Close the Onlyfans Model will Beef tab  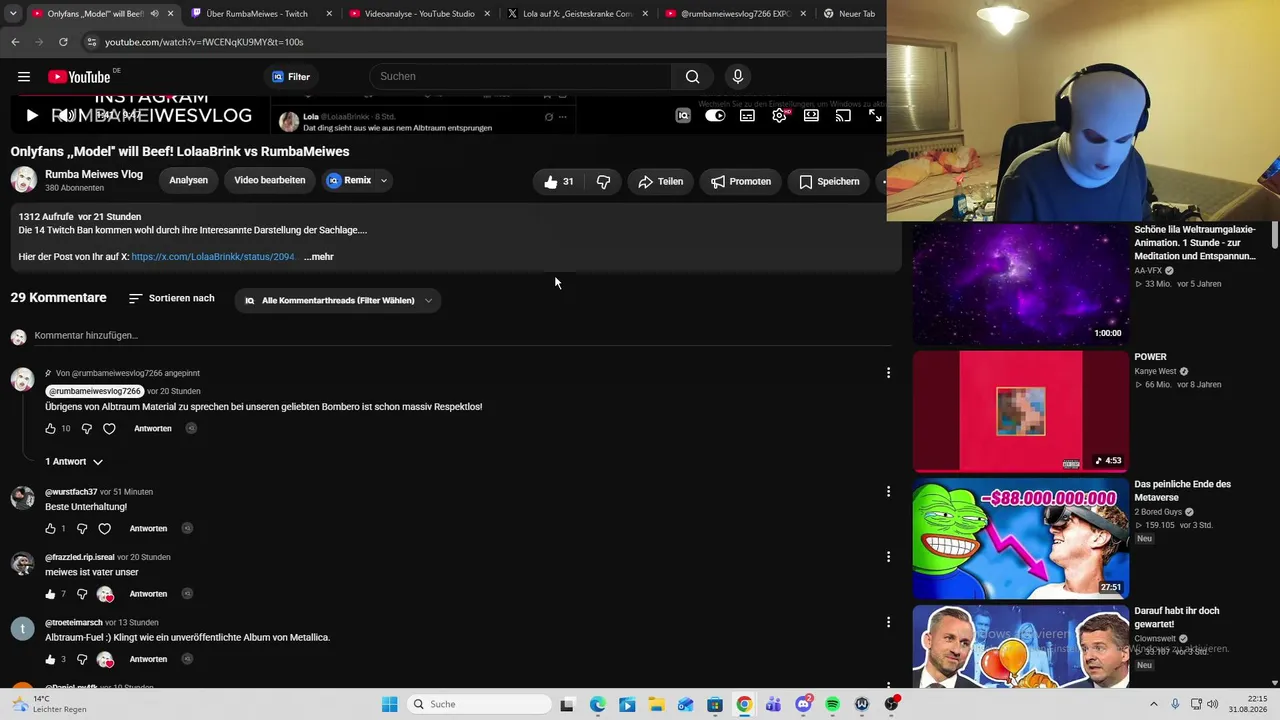pos(171,14)
